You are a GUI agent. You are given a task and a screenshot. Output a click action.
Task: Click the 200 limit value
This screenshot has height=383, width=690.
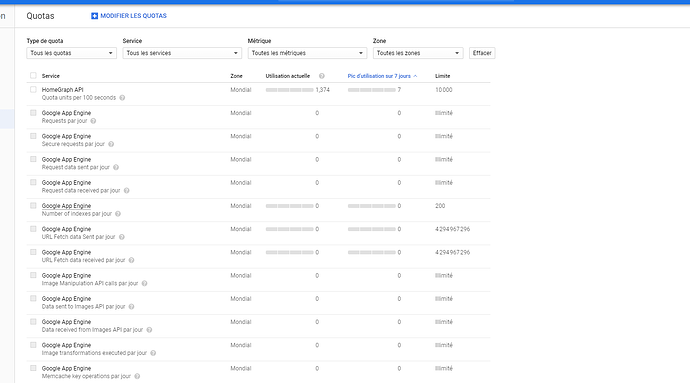click(440, 206)
